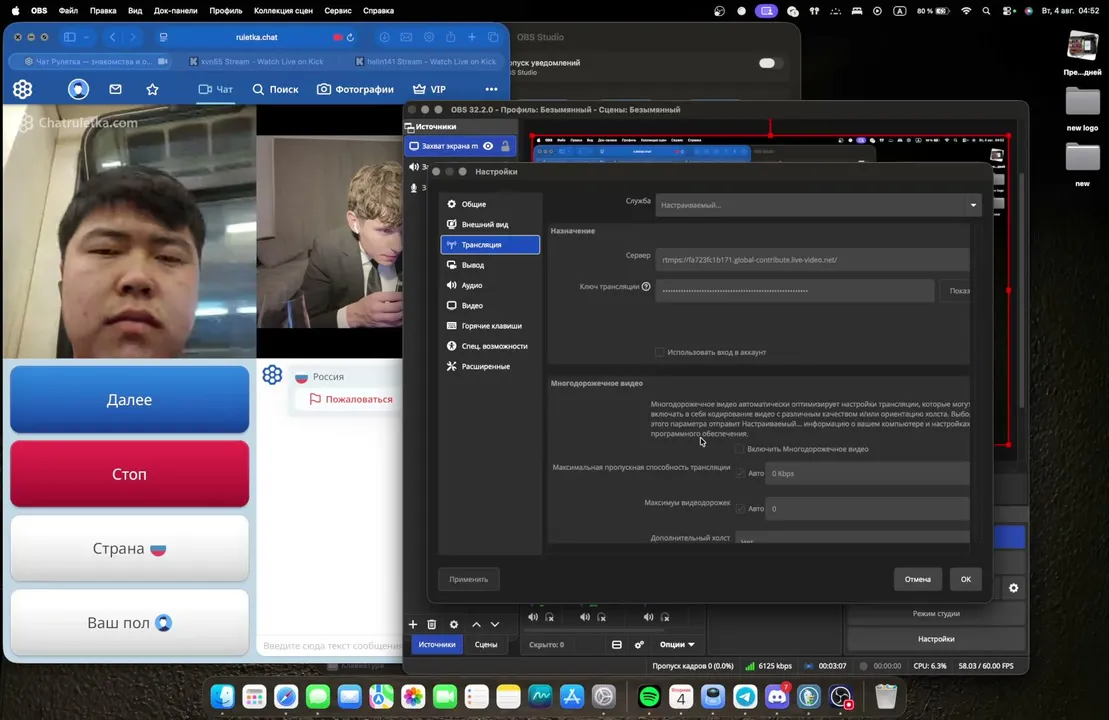Open Spotify from the dock
This screenshot has width=1109, height=720.
tap(649, 697)
